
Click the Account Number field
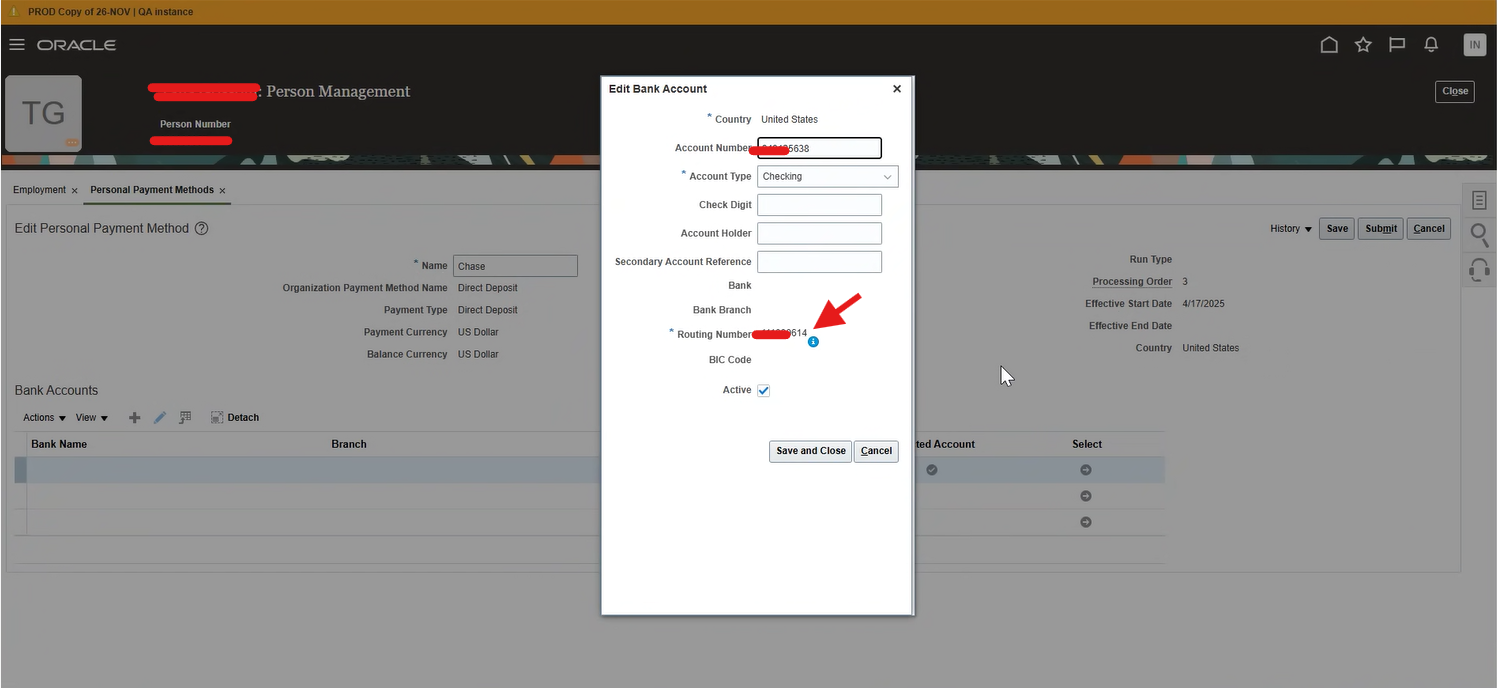point(819,148)
